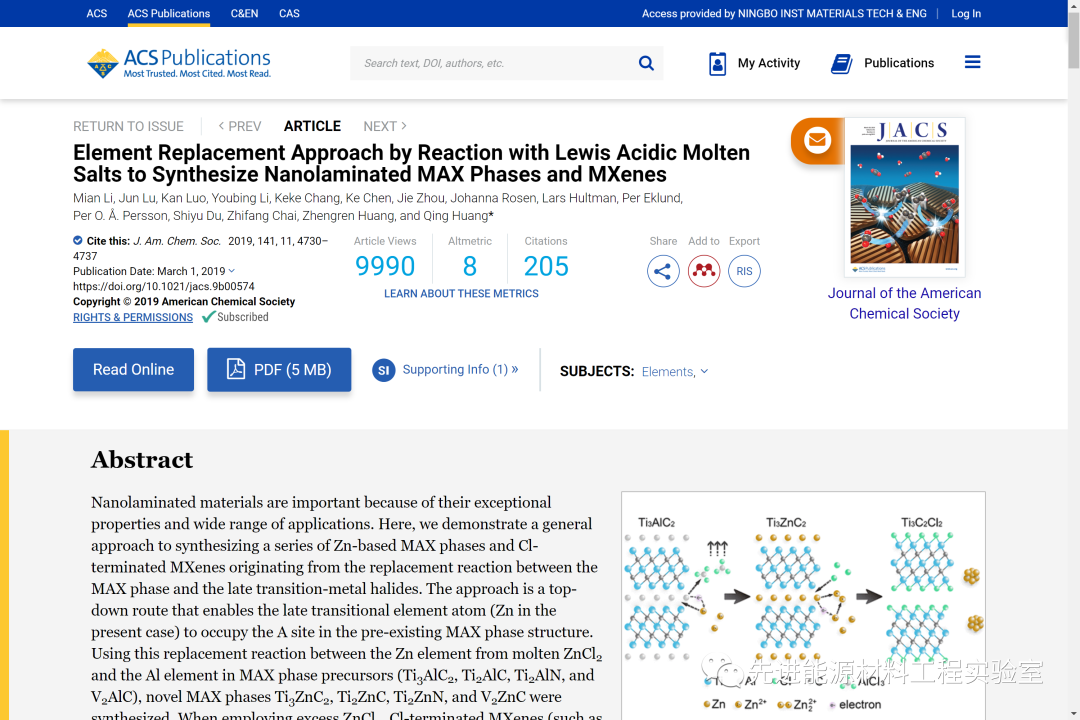The width and height of the screenshot is (1080, 720).
Task: Click the Publications book icon
Action: 842,63
